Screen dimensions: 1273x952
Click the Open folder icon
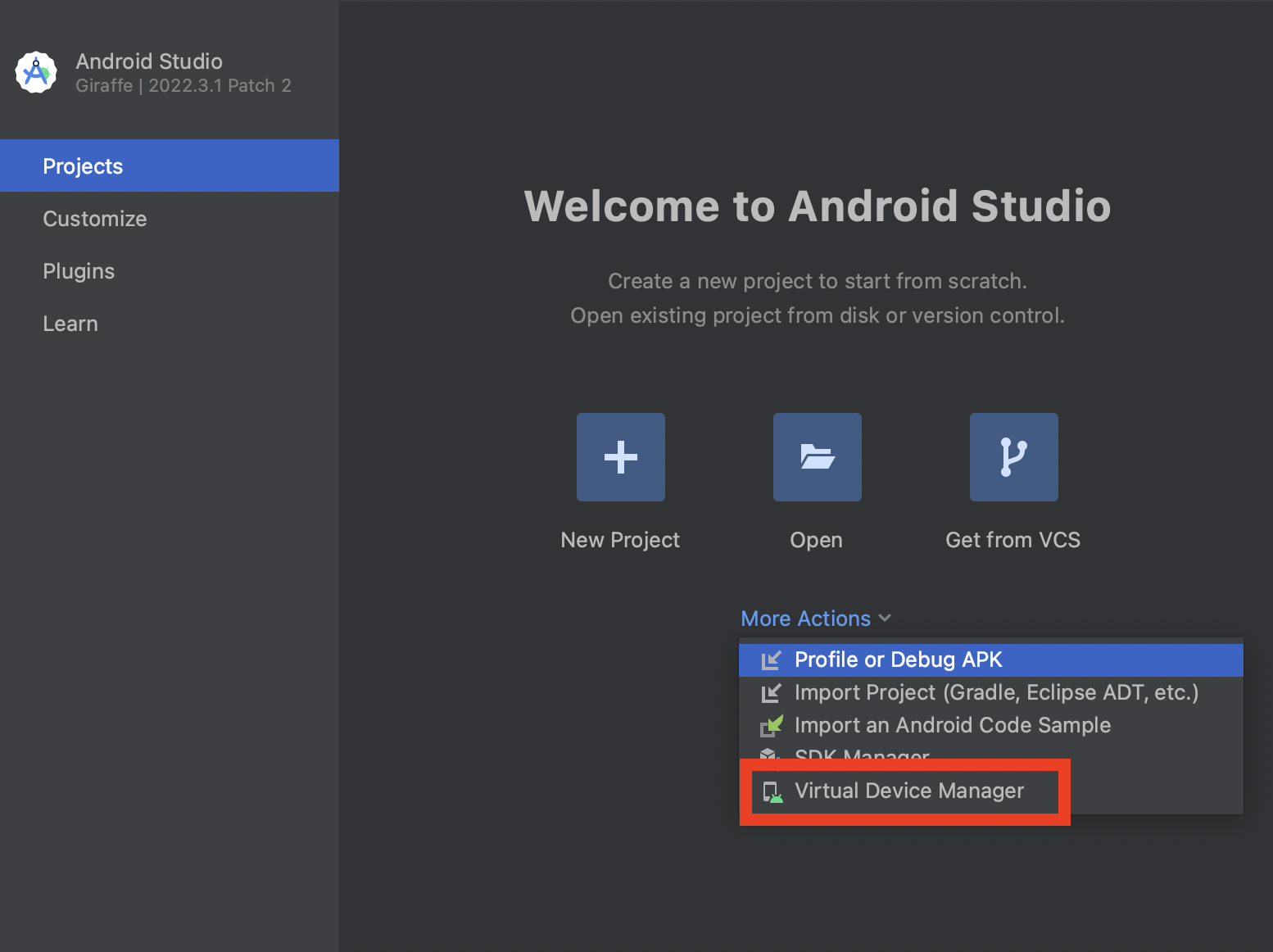[818, 457]
